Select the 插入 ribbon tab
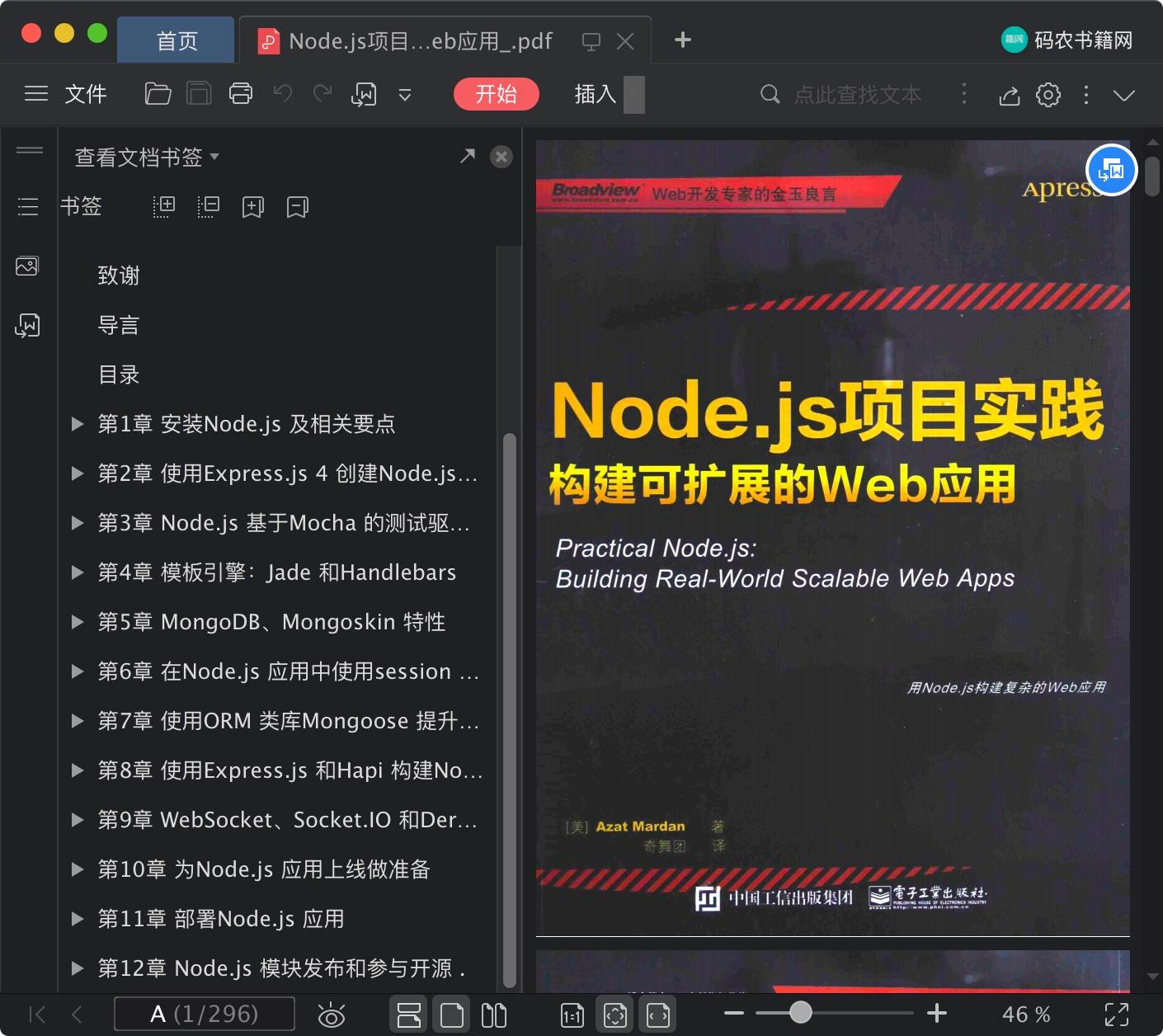The image size is (1163, 1036). [596, 94]
